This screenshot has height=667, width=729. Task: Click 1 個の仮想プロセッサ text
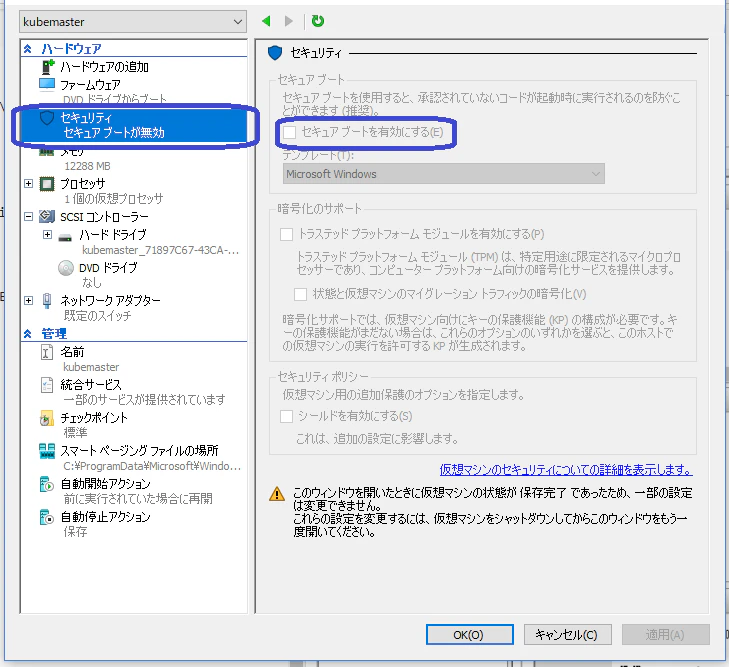113,199
